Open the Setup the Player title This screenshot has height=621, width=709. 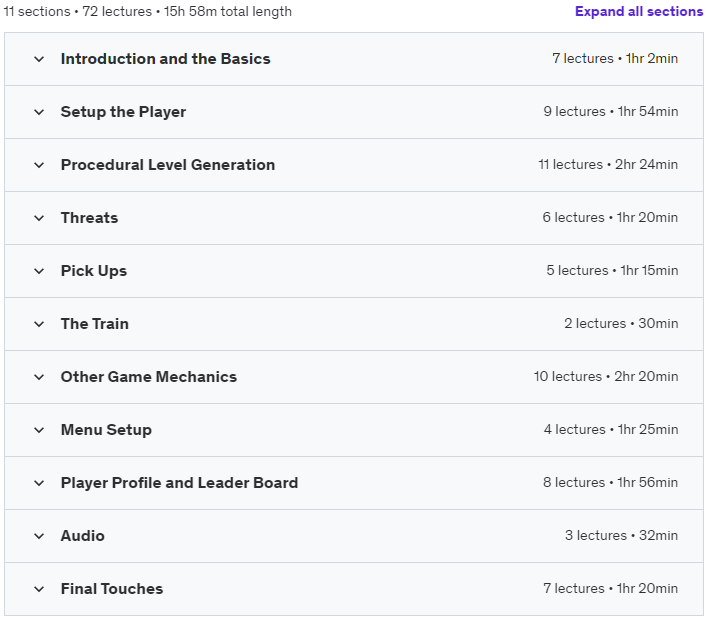coord(123,112)
